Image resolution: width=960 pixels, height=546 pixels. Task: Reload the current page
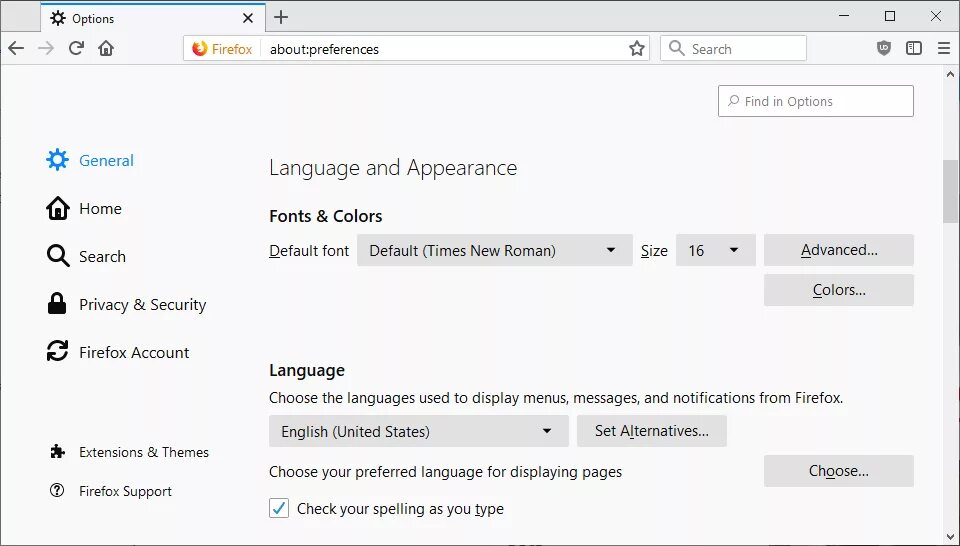coord(76,48)
